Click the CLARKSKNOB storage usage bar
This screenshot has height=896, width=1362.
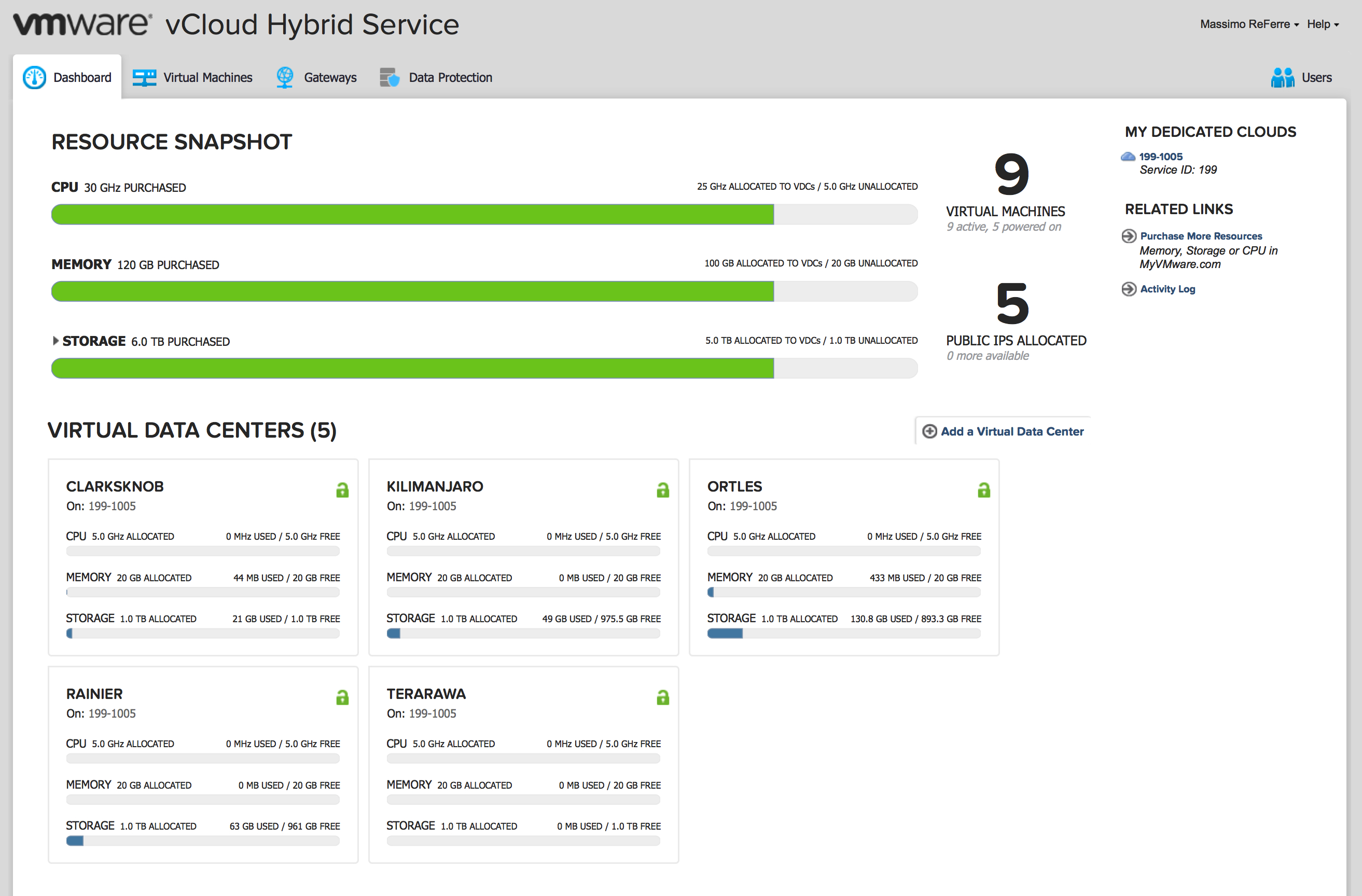point(203,634)
